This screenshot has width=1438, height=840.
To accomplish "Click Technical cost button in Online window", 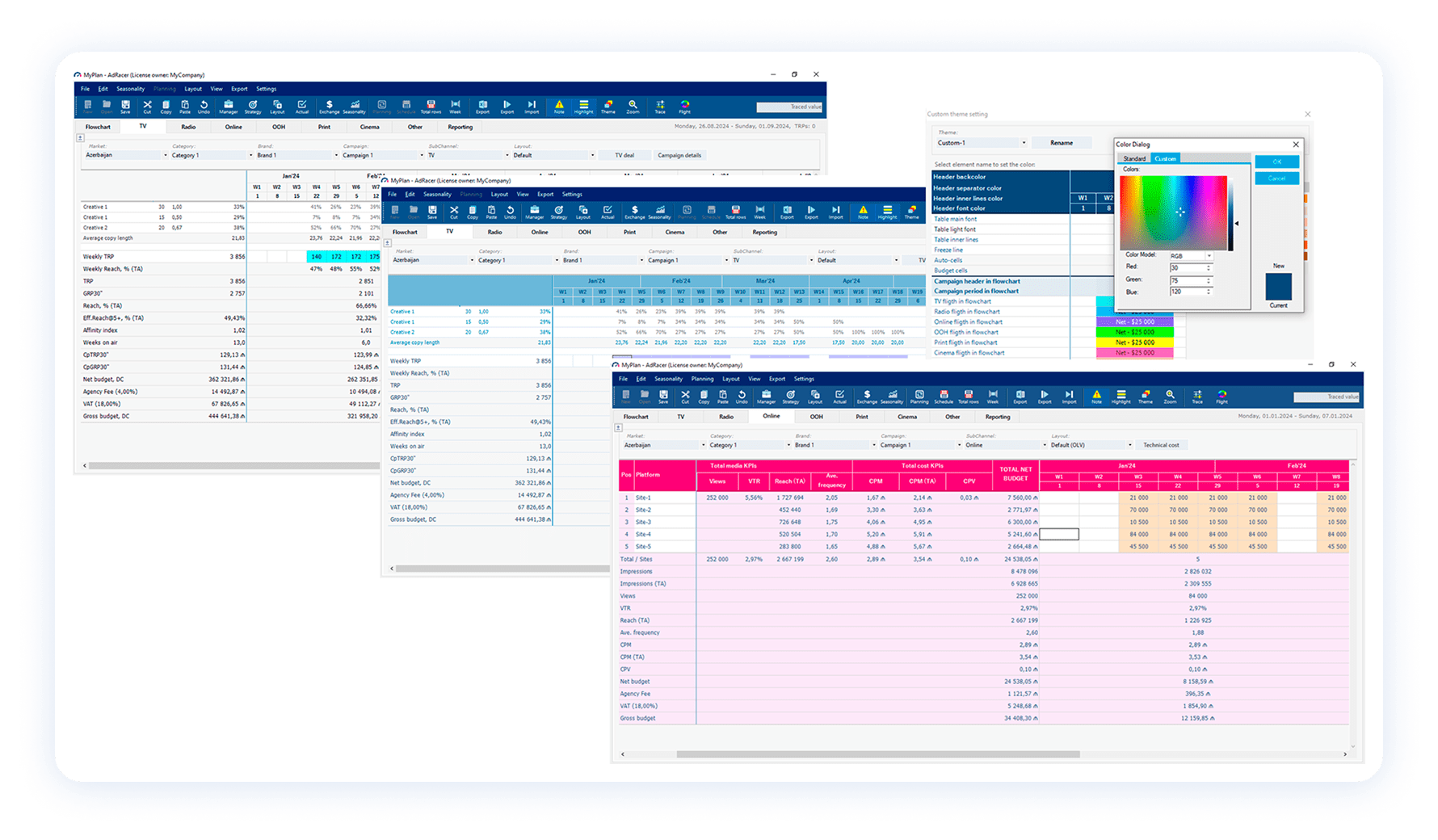I will [1161, 445].
